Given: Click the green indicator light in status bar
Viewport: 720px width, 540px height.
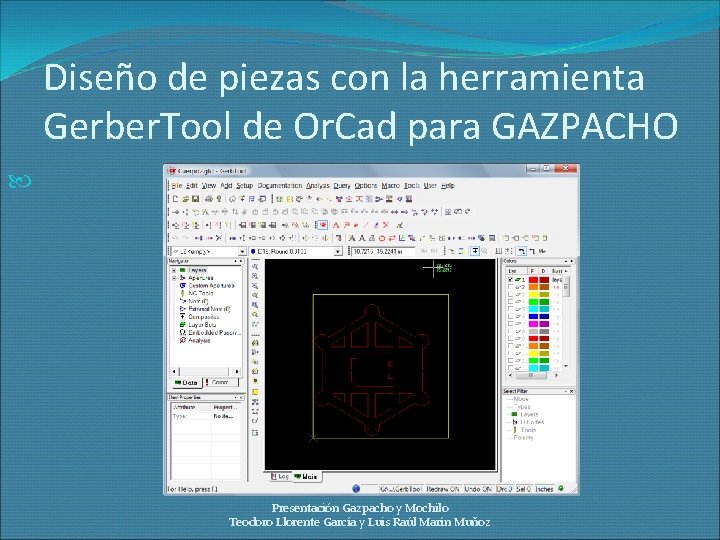Looking at the screenshot, I should [x=561, y=489].
